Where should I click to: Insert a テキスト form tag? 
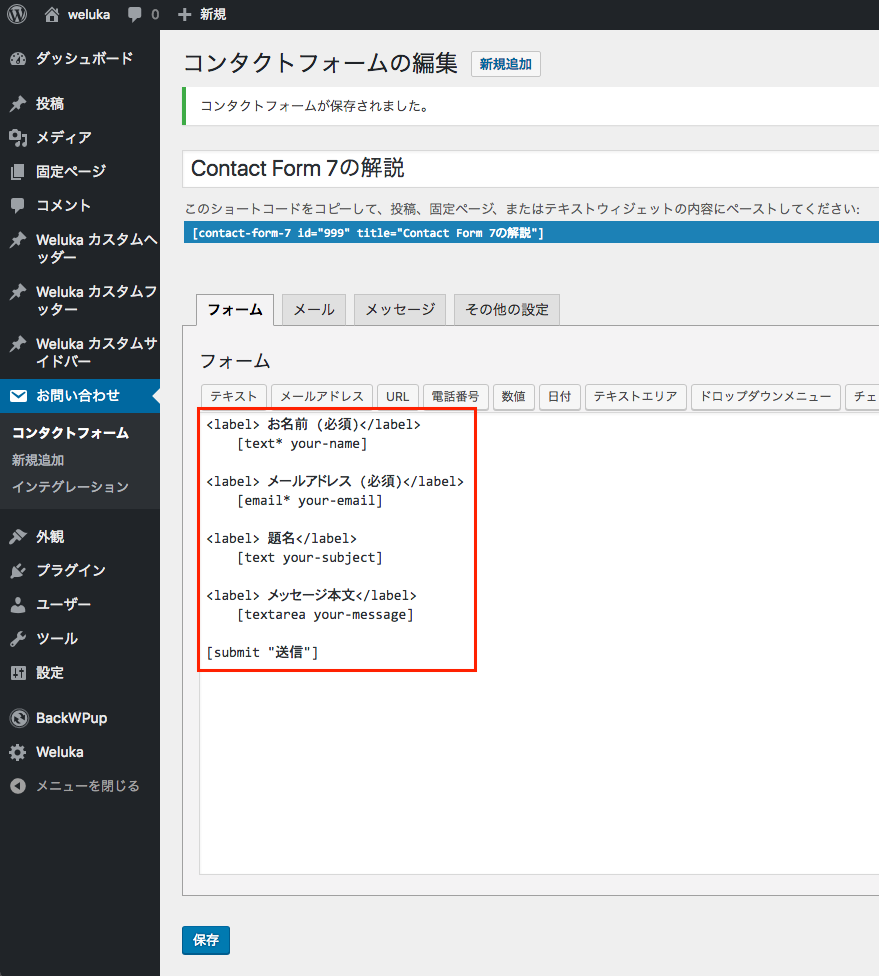point(234,396)
